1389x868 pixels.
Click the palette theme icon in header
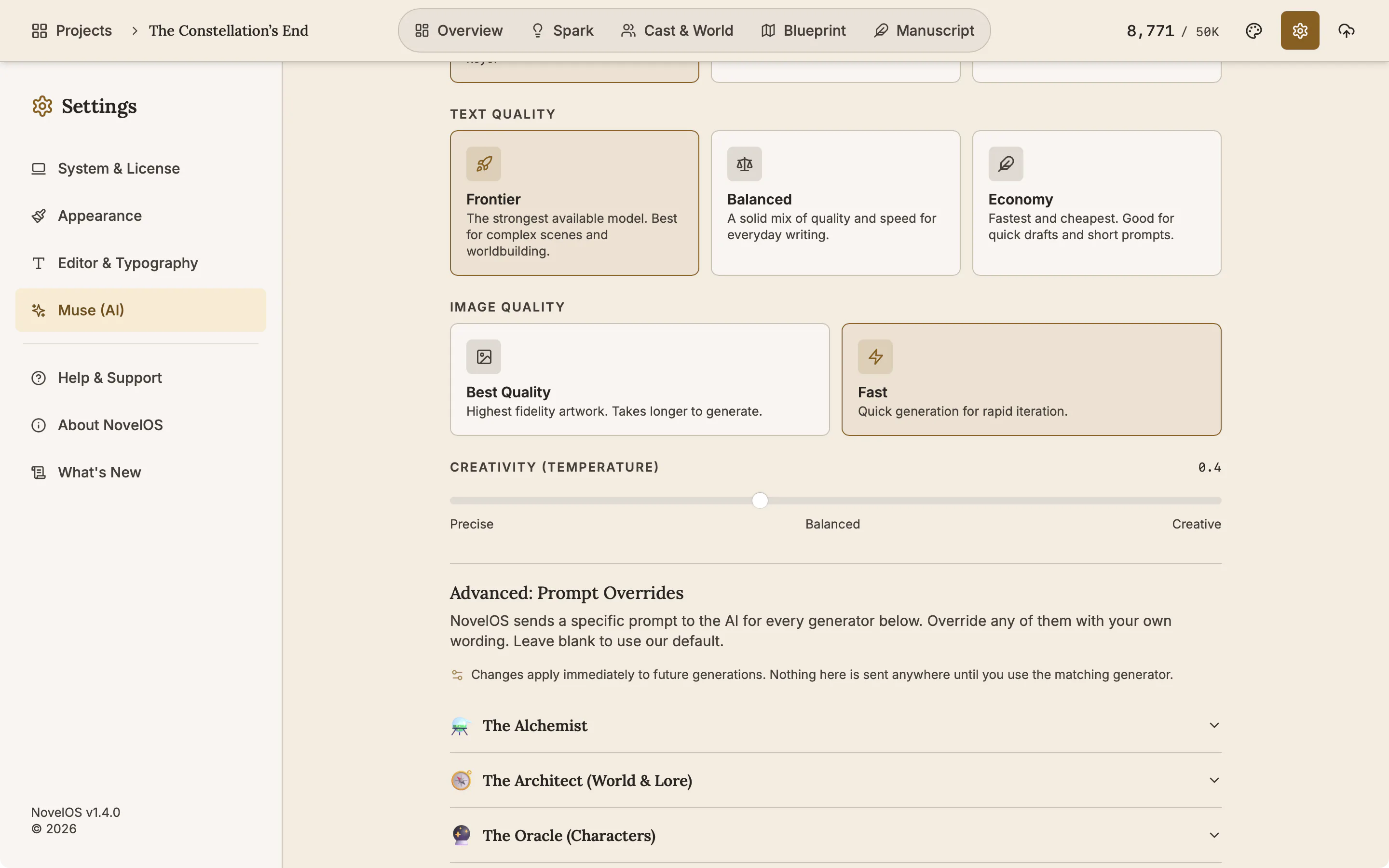(1253, 30)
